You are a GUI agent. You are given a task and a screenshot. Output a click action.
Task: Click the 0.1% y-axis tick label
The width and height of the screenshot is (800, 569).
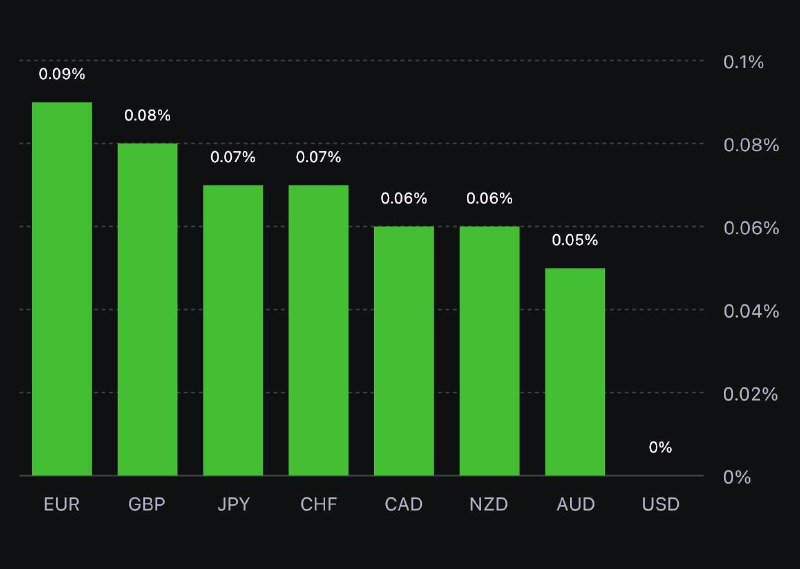tap(743, 62)
